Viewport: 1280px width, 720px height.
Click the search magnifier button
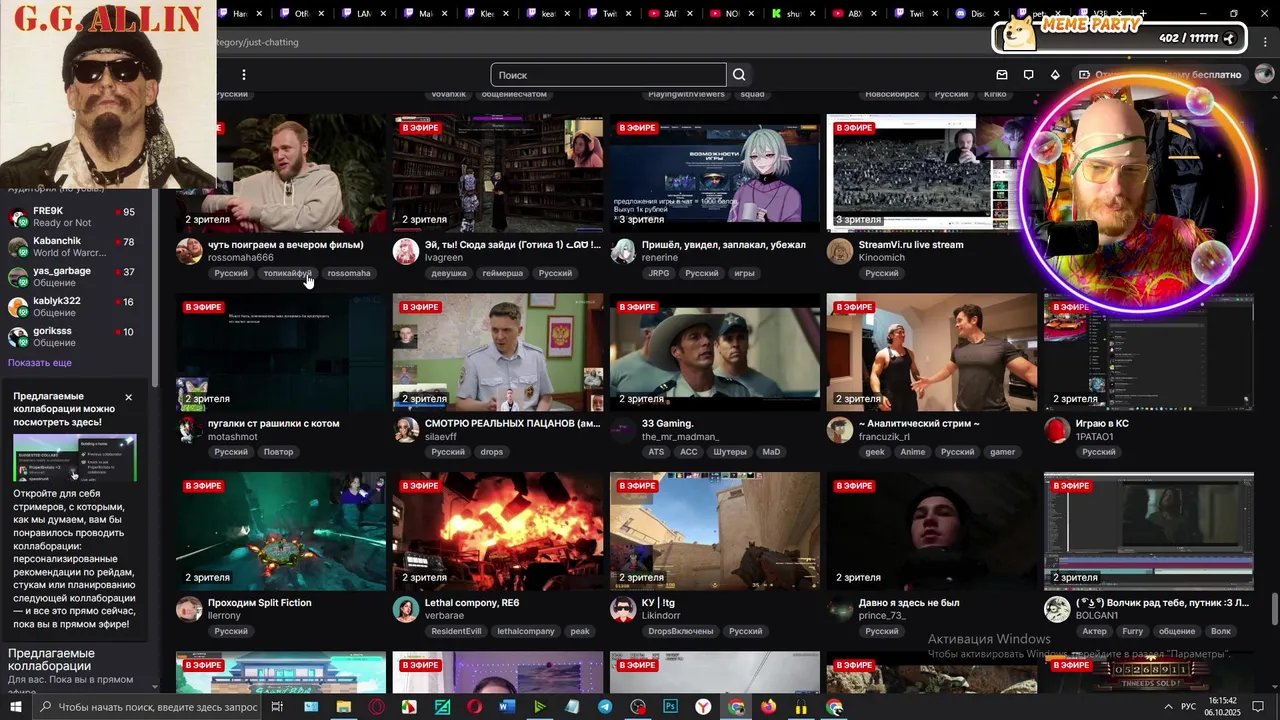739,75
